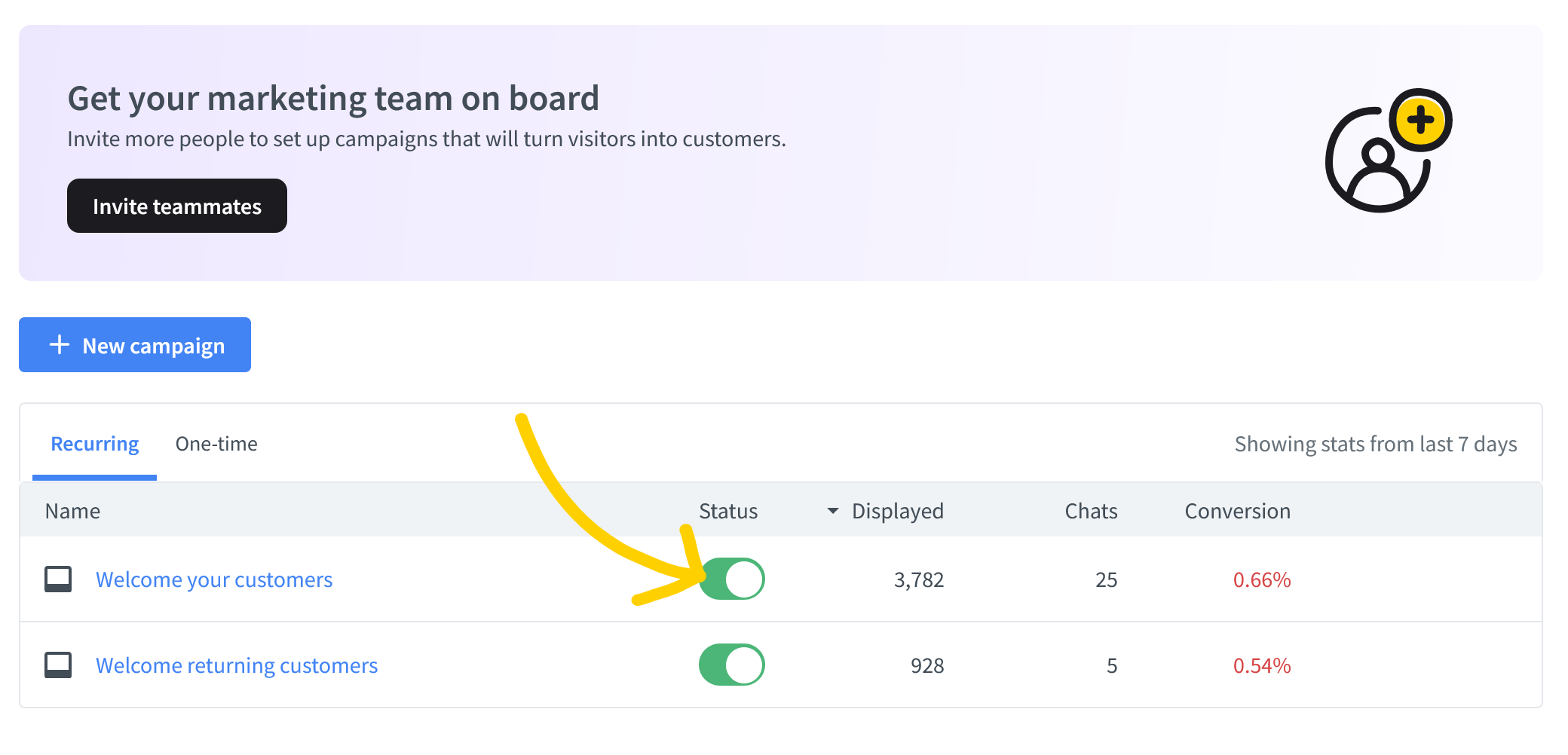Click the 3,782 displayed count
This screenshot has height=755, width=1568.
pos(918,579)
